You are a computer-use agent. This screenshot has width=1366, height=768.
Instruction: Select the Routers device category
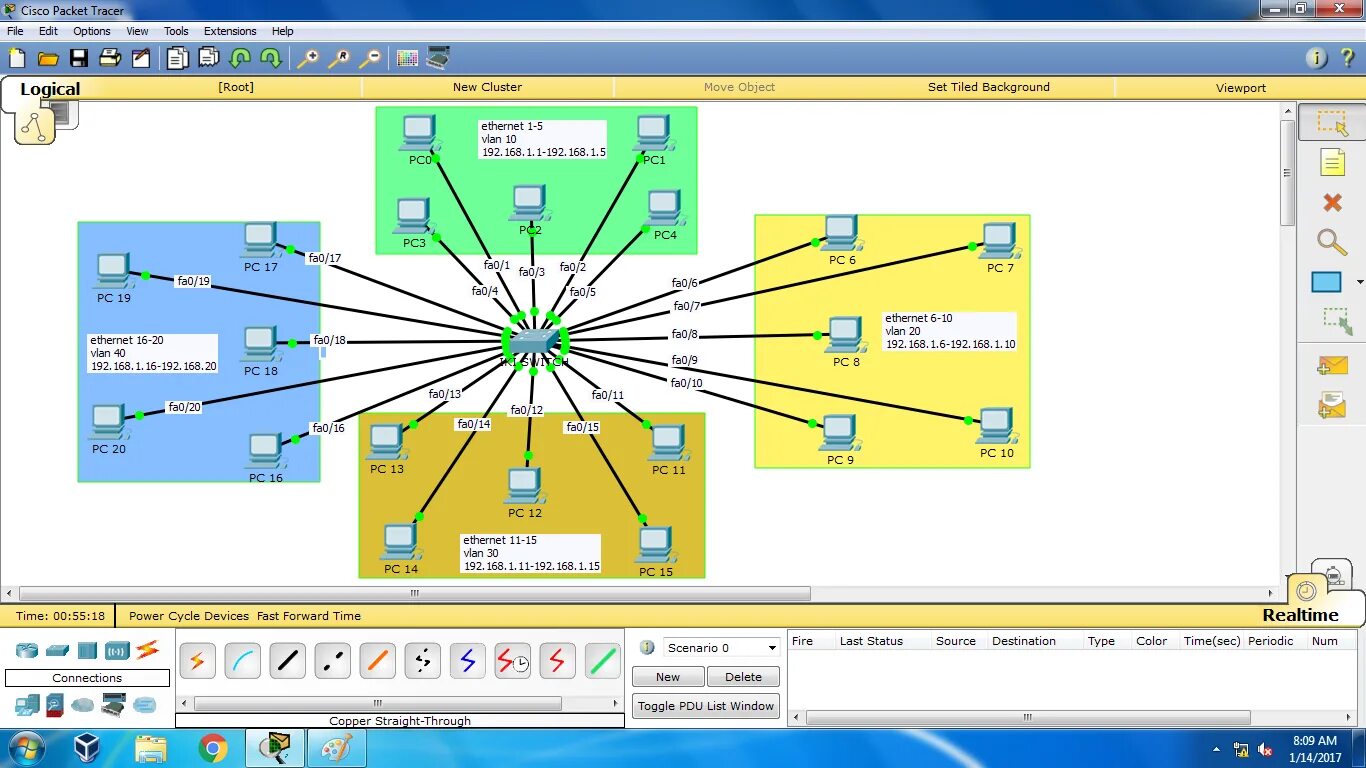[x=26, y=650]
